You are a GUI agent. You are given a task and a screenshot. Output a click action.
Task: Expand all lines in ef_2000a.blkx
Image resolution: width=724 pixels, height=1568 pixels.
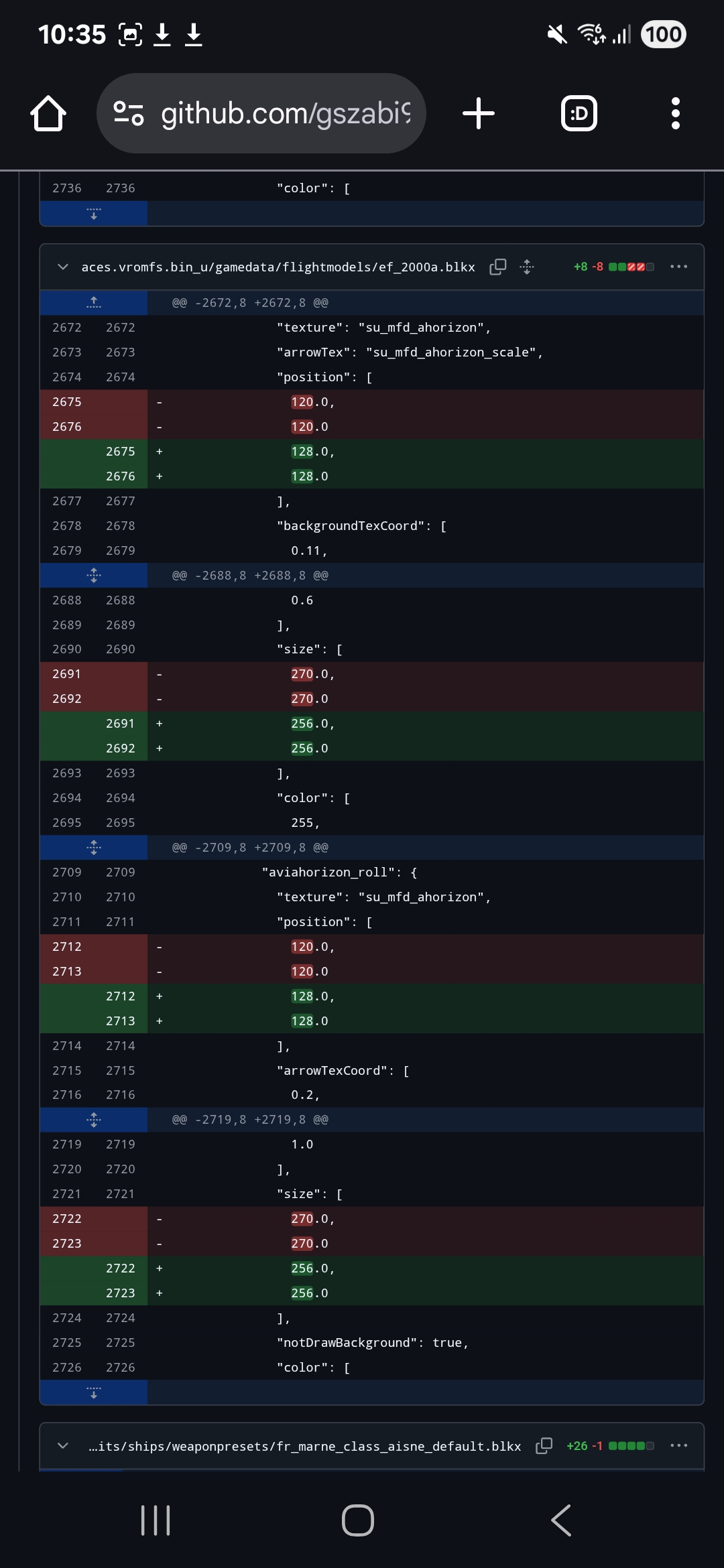(x=527, y=267)
